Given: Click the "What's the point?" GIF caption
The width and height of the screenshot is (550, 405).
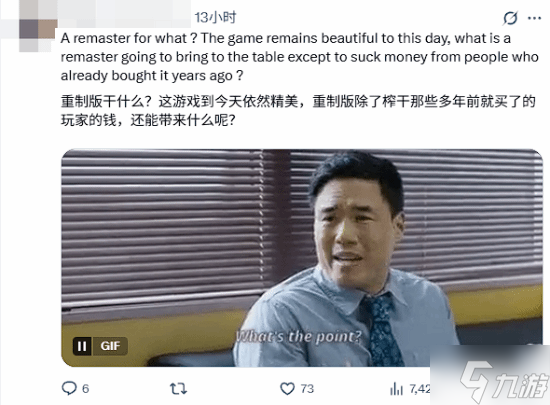Looking at the screenshot, I should pos(299,337).
